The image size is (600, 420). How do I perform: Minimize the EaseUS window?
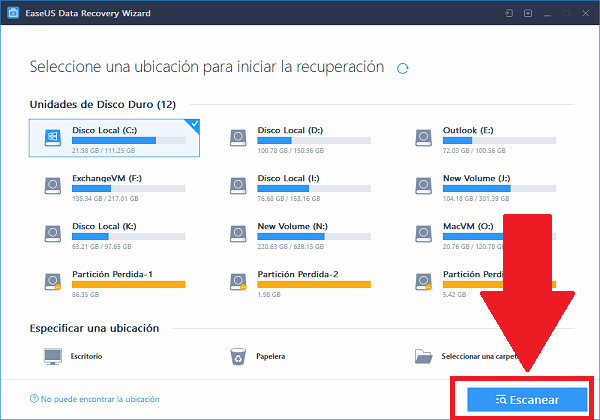click(x=547, y=13)
